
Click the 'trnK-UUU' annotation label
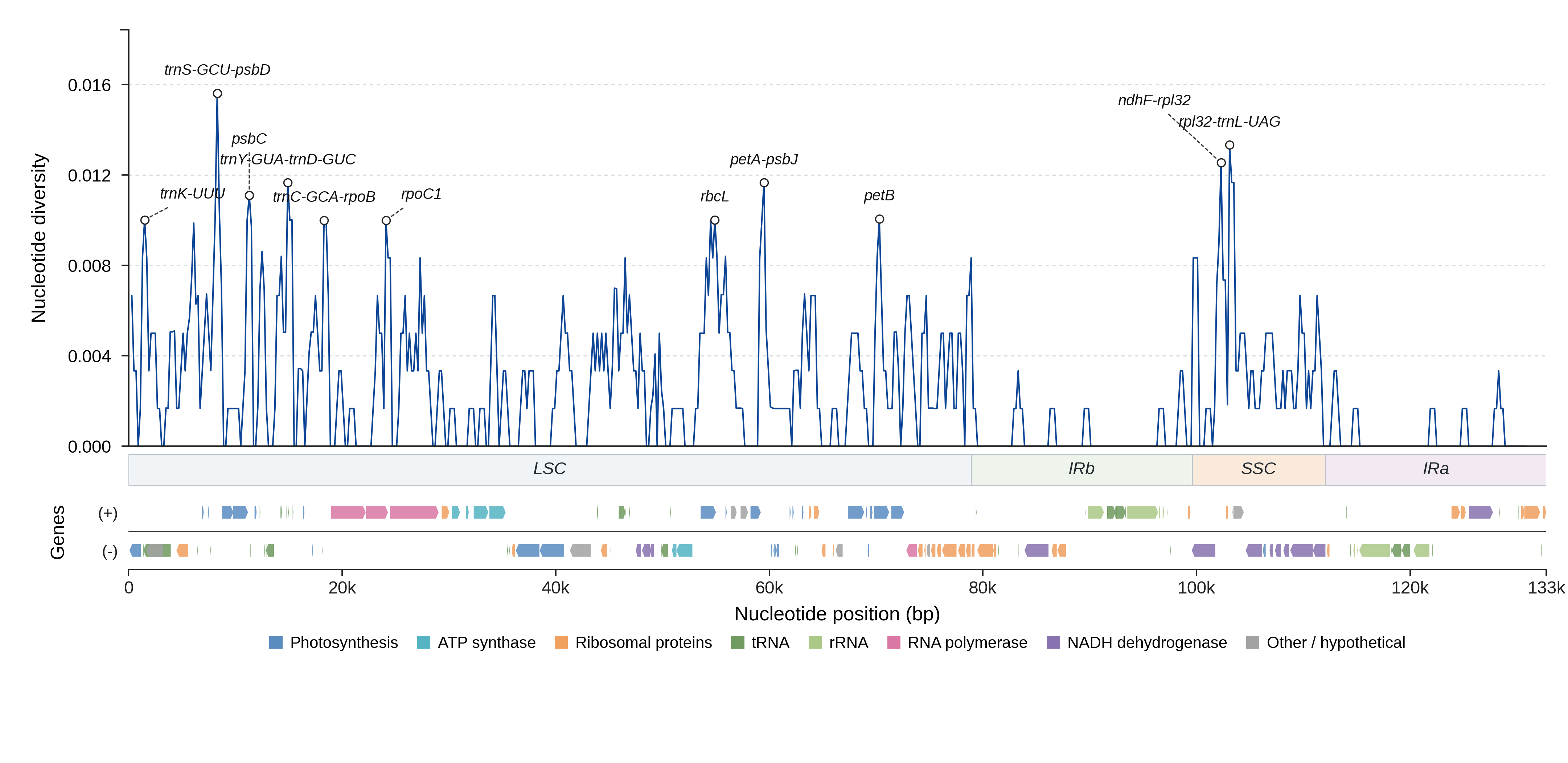tap(192, 193)
